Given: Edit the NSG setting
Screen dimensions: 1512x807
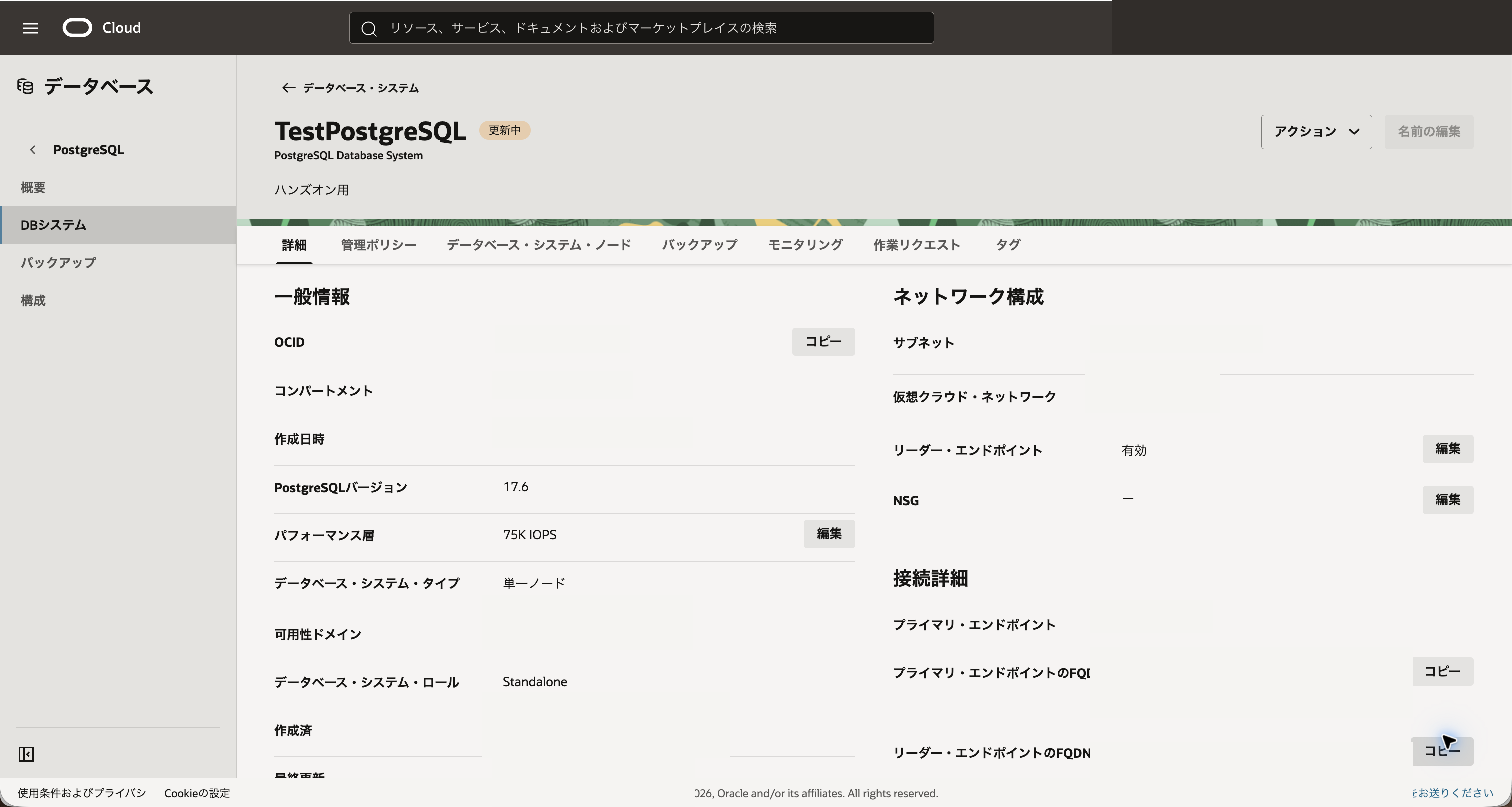Looking at the screenshot, I should tap(1447, 500).
